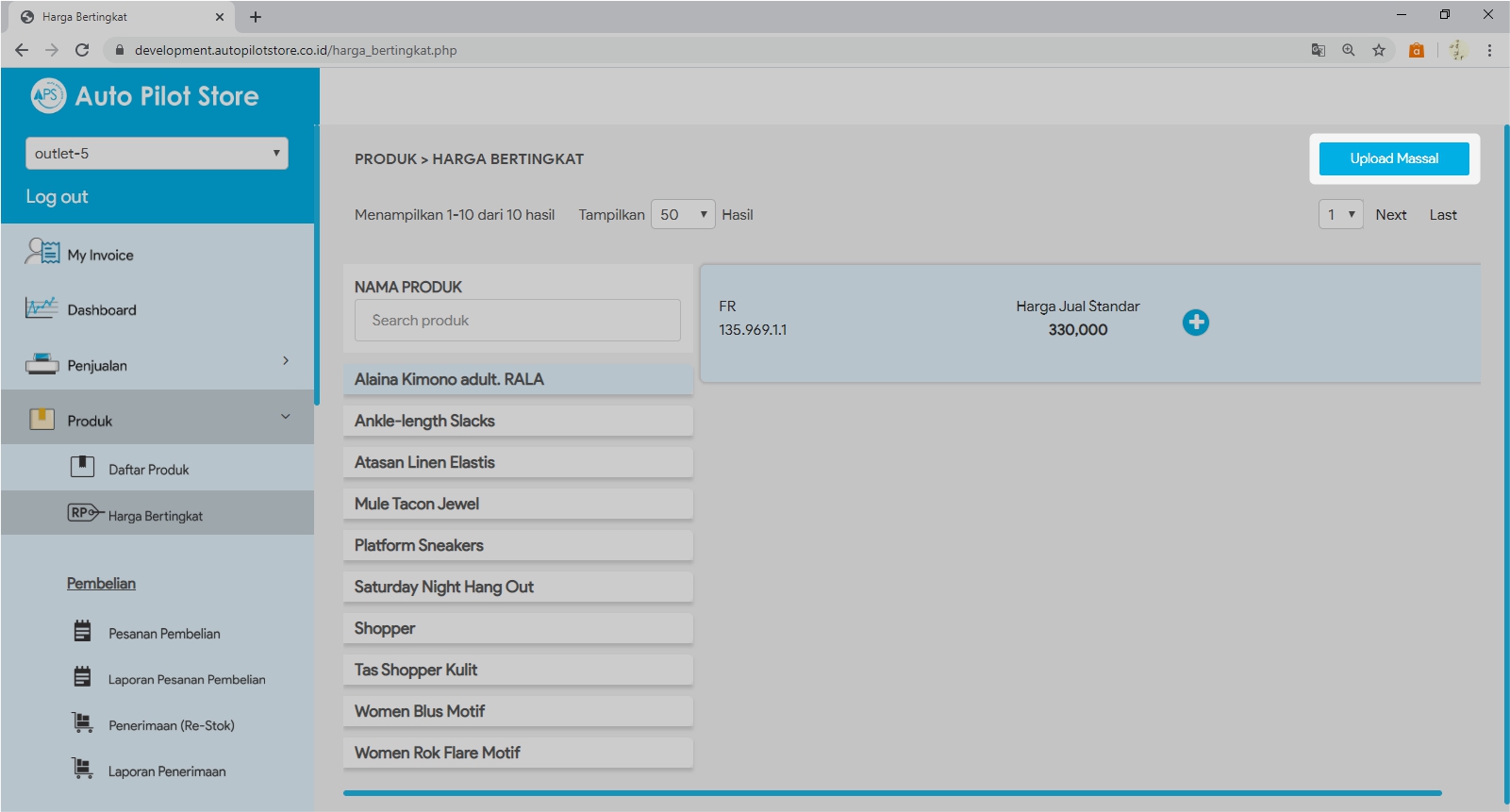This screenshot has height=812, width=1510.
Task: Open My Invoice via its sidebar icon
Action: click(42, 253)
